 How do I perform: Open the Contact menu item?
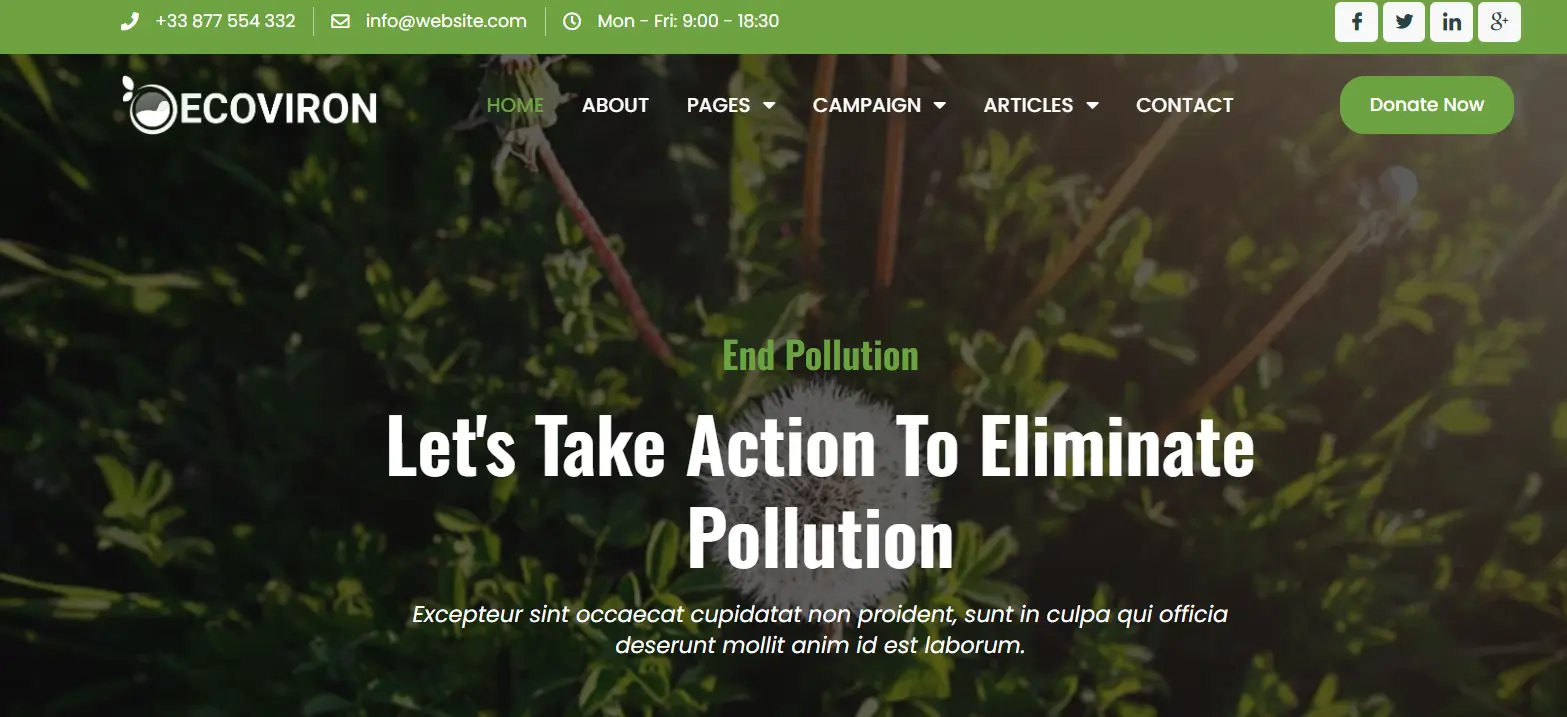[x=1184, y=105]
